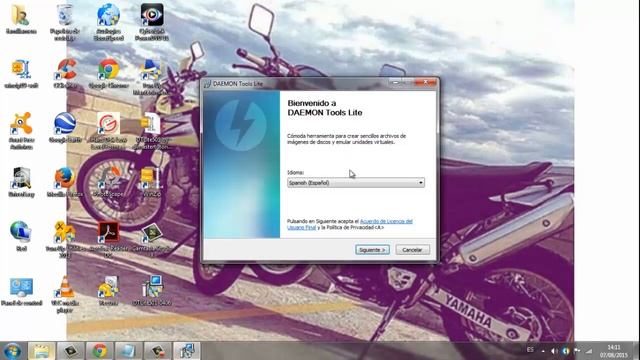Open Google Chrome from the taskbar

point(100,351)
